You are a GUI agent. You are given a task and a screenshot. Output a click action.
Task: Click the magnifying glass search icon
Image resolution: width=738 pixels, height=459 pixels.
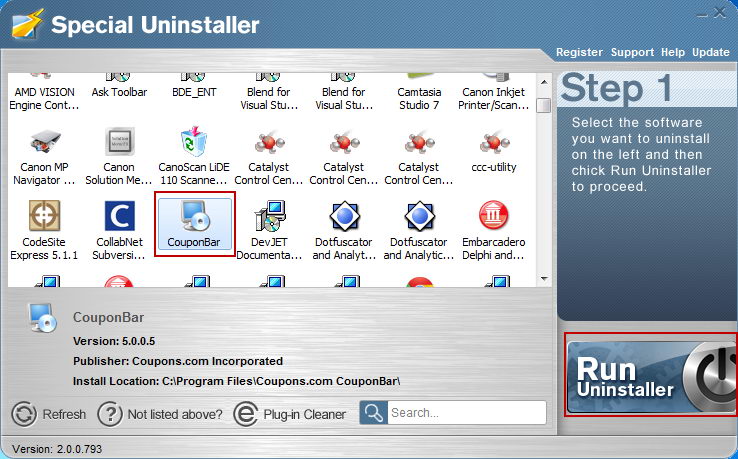pos(374,413)
